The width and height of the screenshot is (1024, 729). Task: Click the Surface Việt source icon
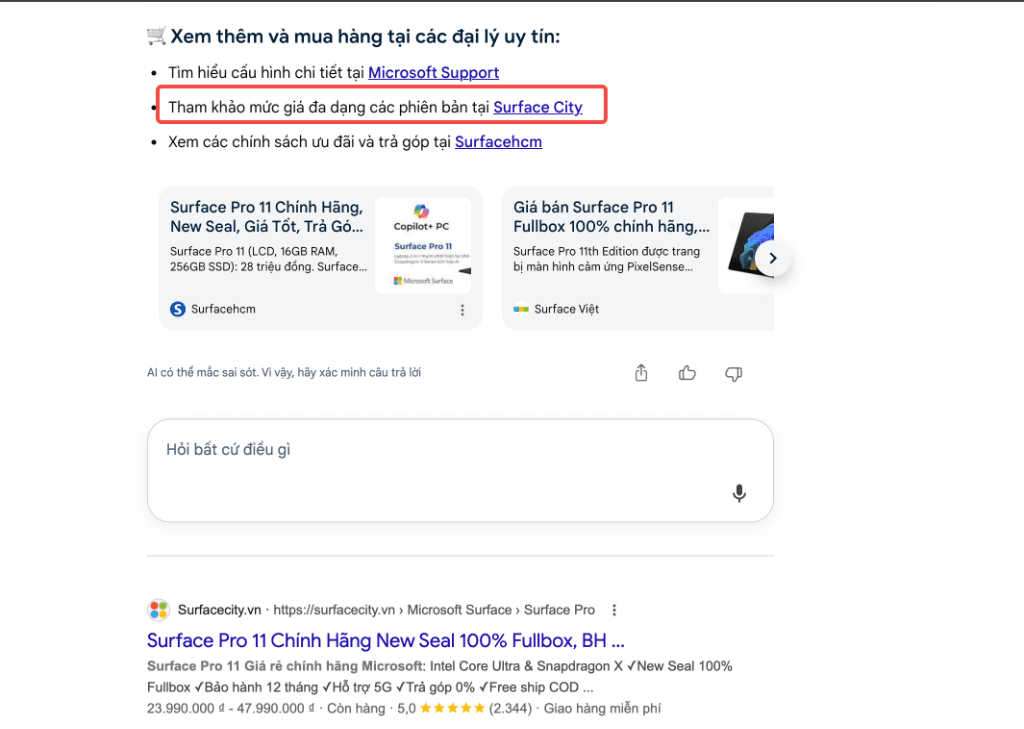pyautogui.click(x=520, y=309)
